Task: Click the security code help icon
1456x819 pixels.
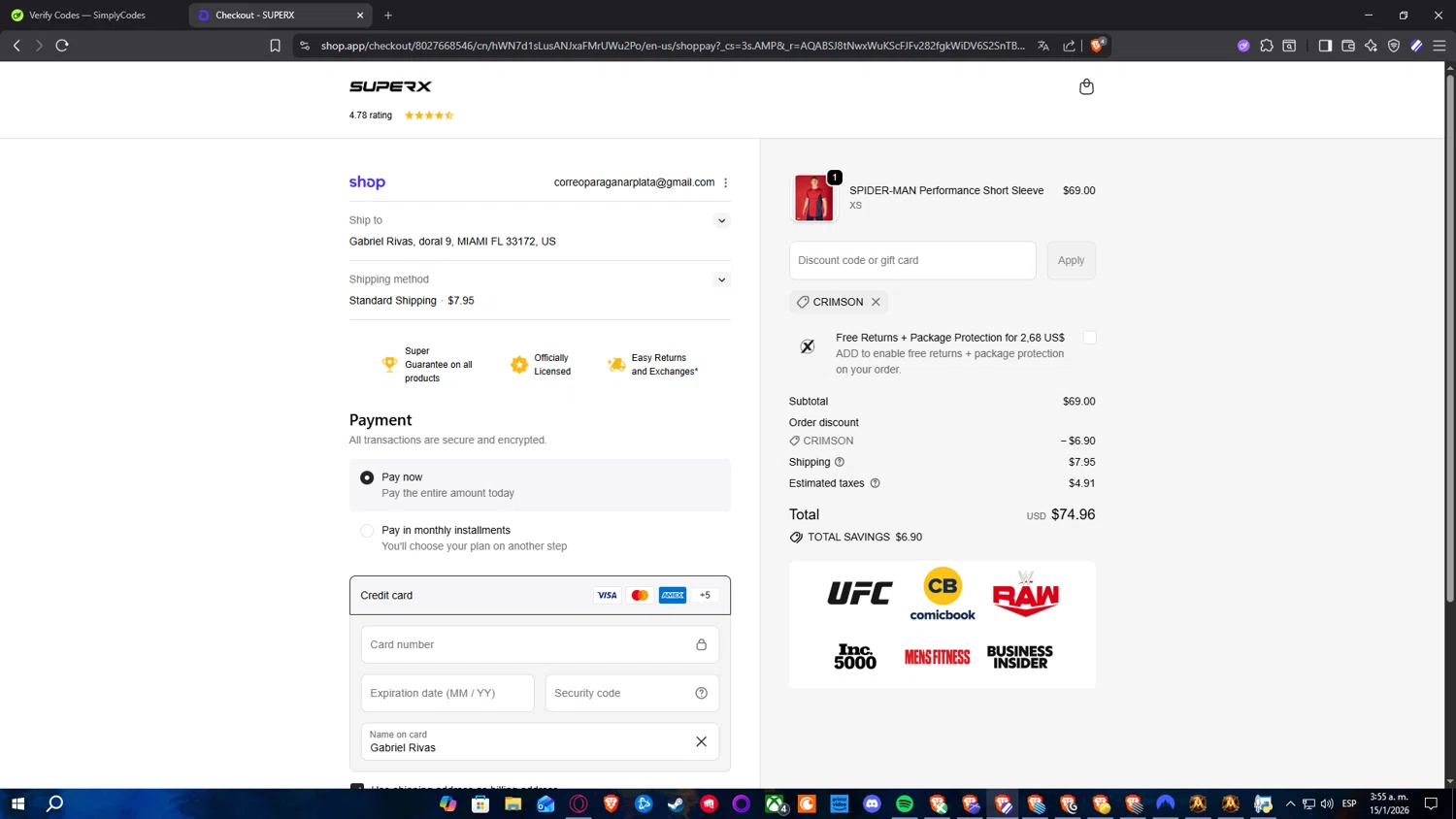Action: click(x=701, y=693)
